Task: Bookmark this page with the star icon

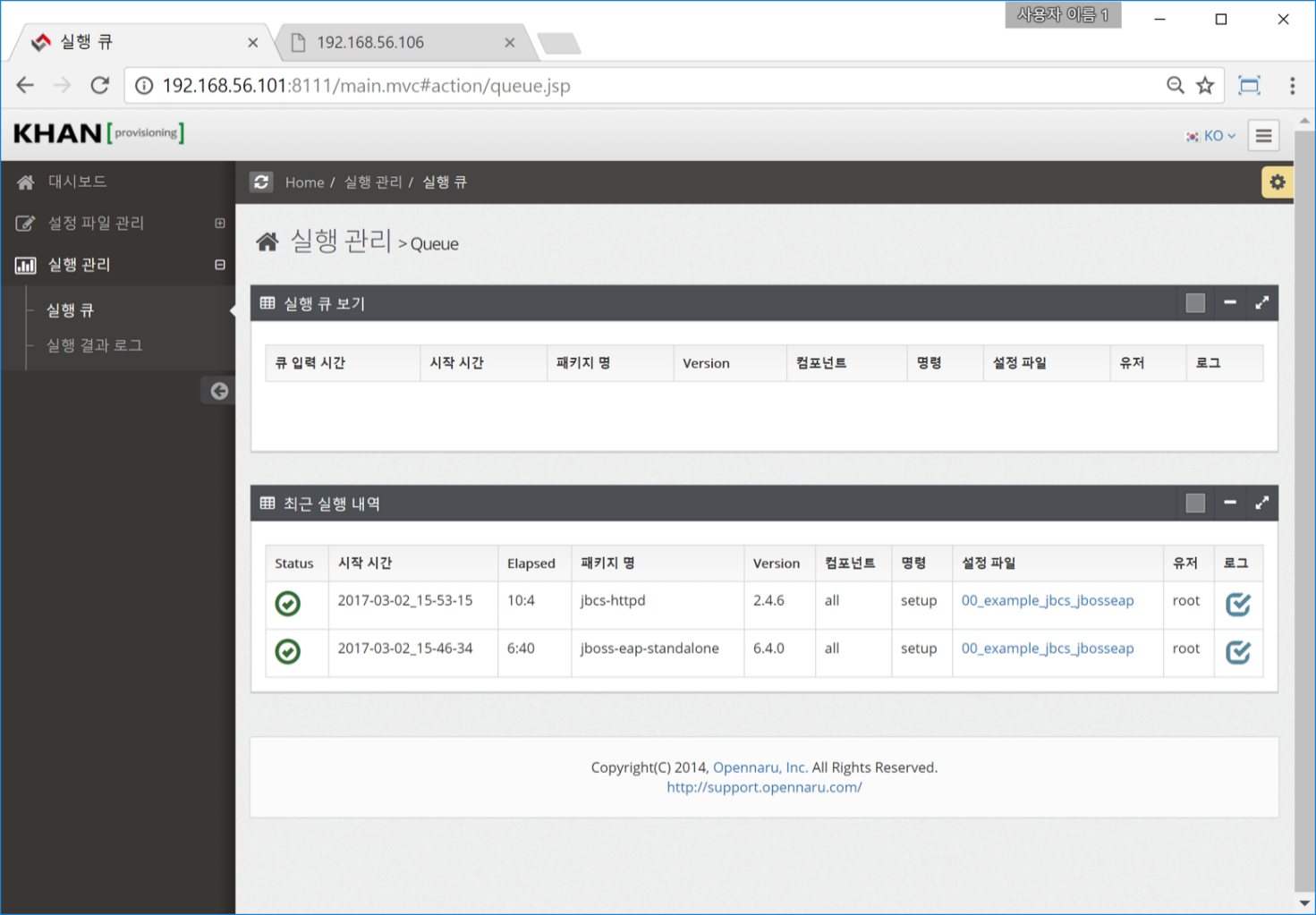Action: click(1205, 86)
